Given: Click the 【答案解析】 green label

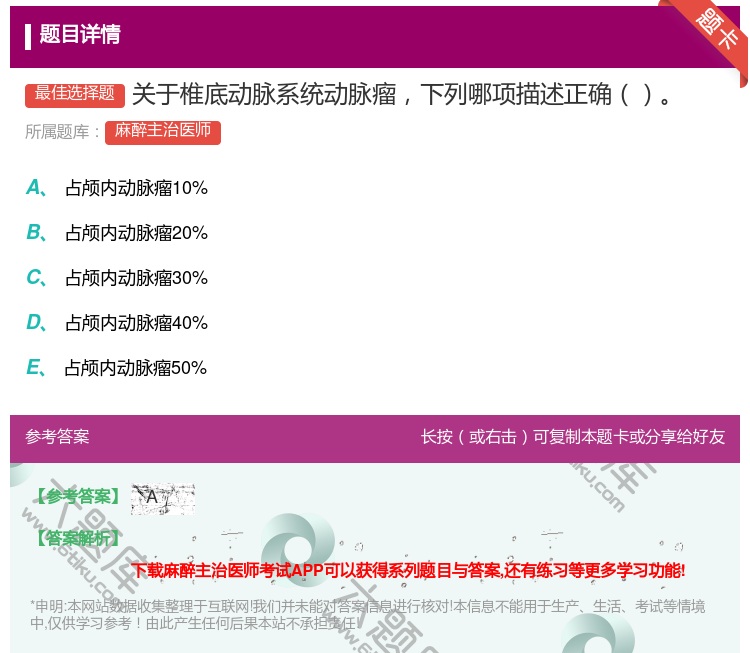Looking at the screenshot, I should (78, 539).
